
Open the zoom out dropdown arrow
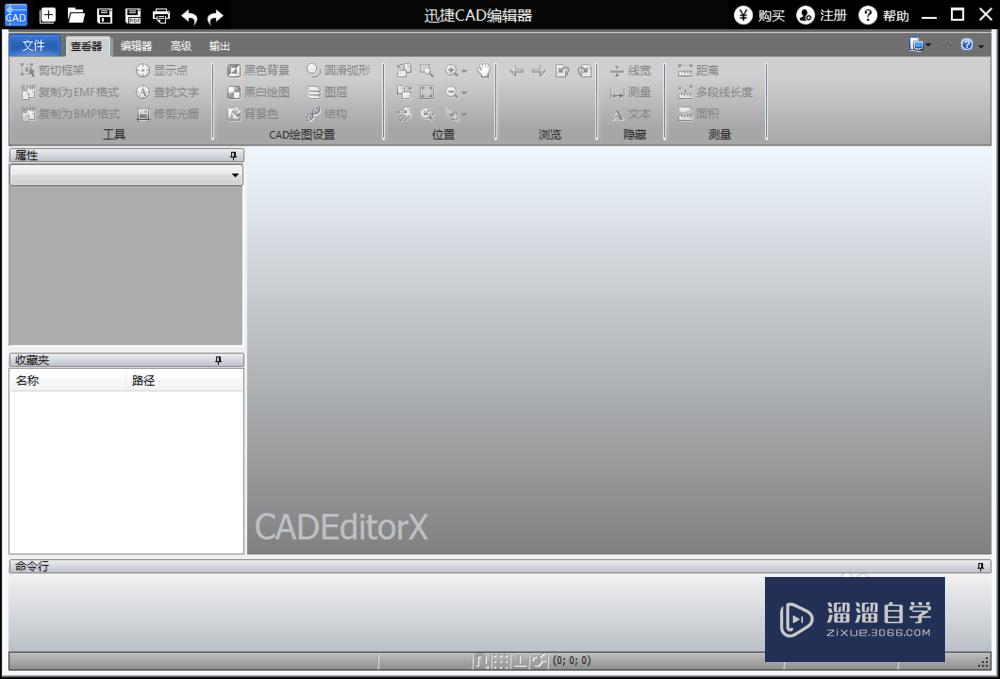pos(464,93)
